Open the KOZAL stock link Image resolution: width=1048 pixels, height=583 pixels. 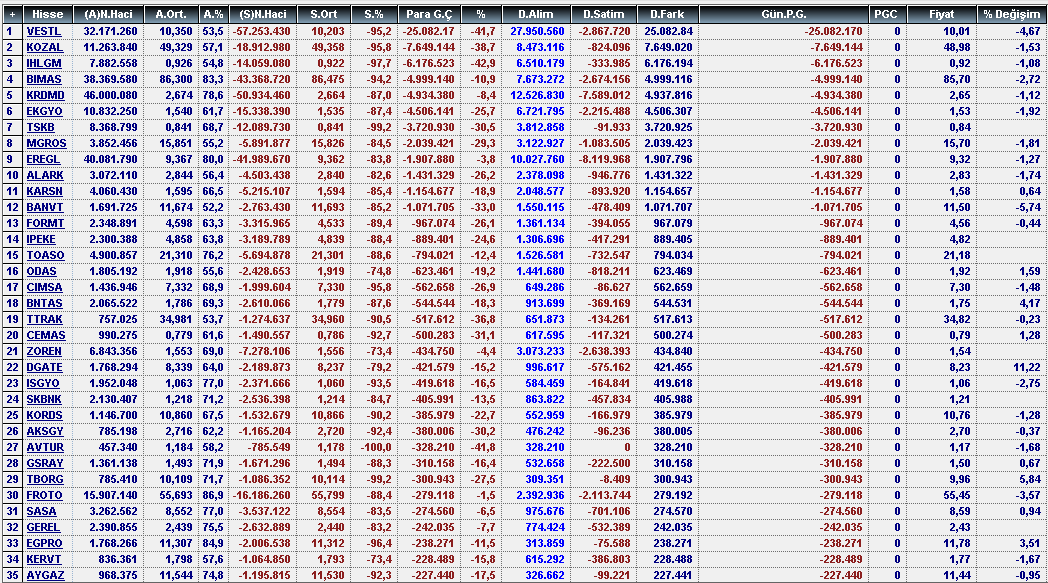click(44, 47)
